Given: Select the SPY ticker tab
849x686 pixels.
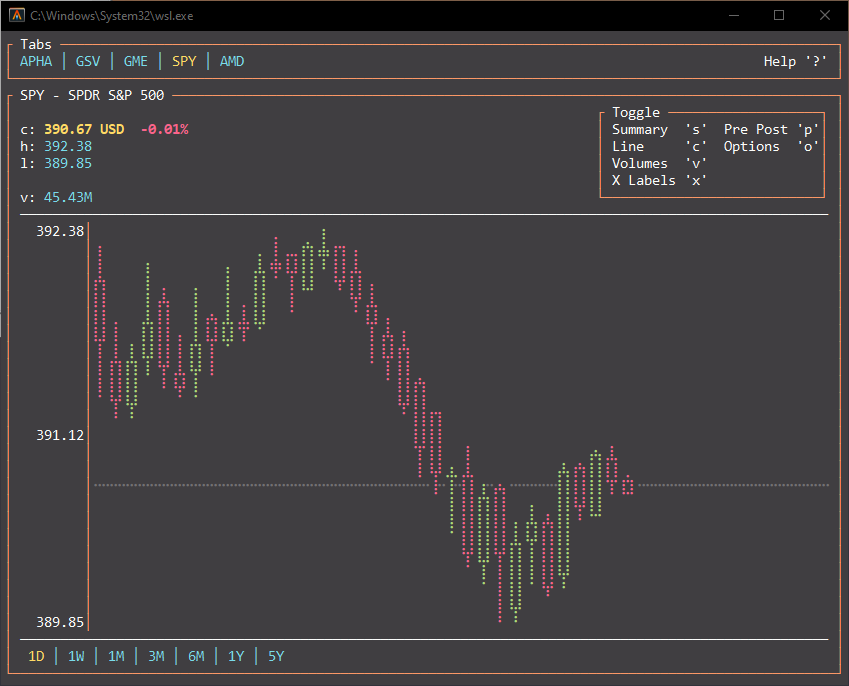Looking at the screenshot, I should [184, 61].
